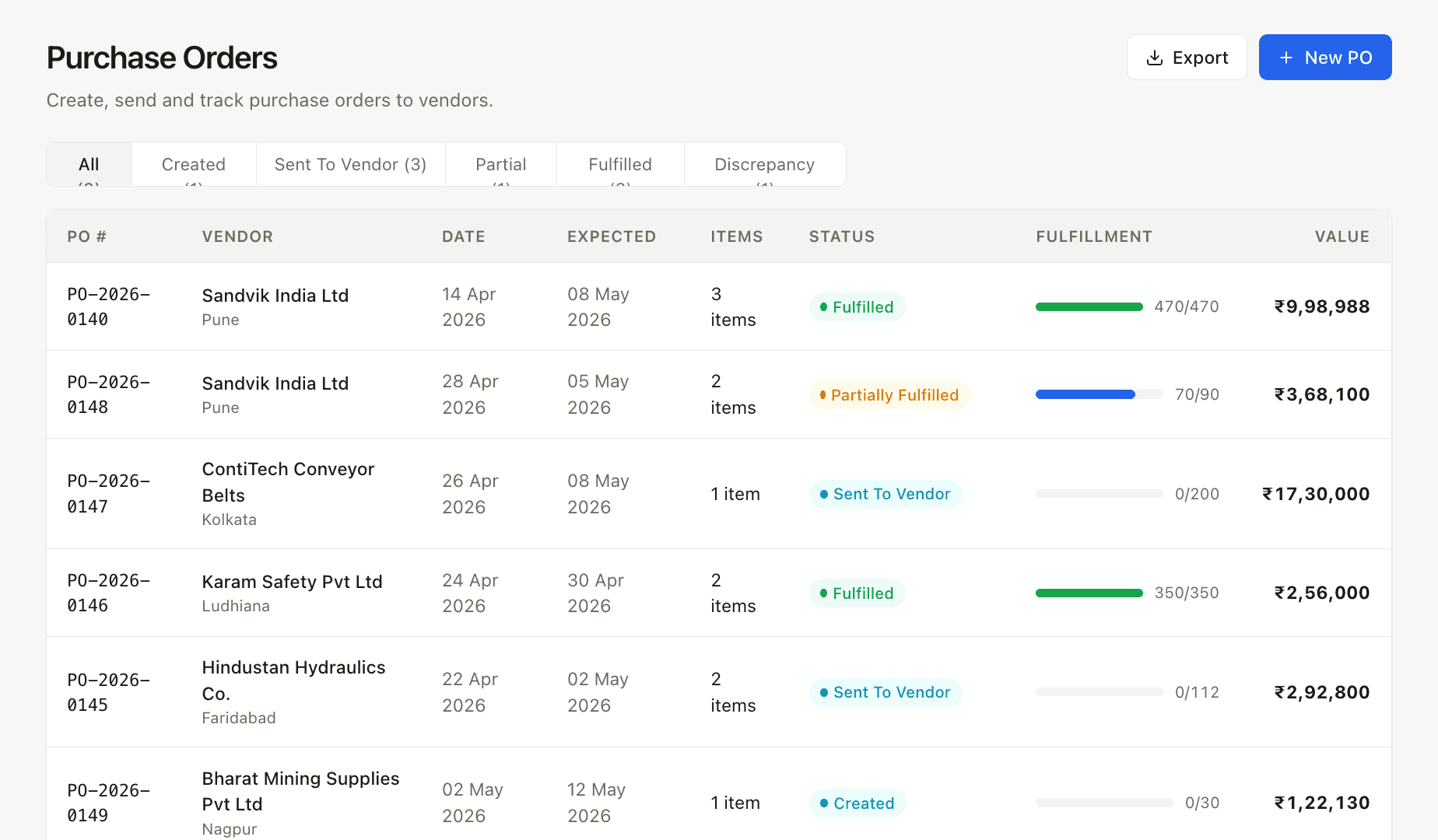Click Fulfilled status badge for PO-2026-0146
The height and width of the screenshot is (840, 1438).
tap(857, 593)
